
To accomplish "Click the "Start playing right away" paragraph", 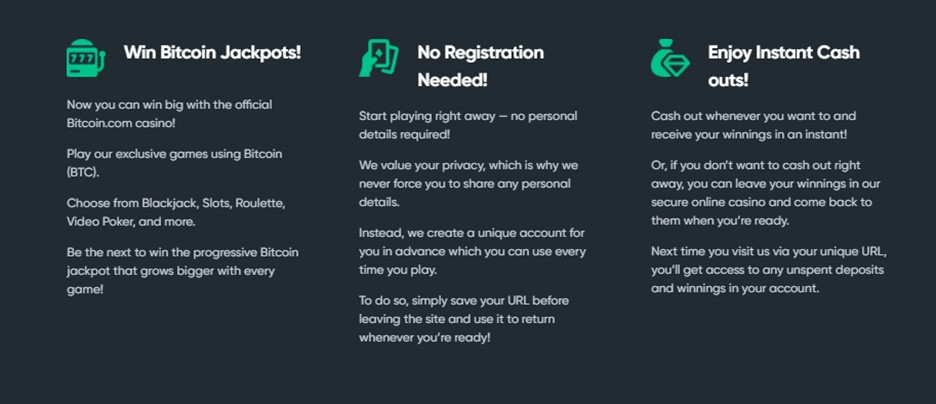I will tap(468, 125).
